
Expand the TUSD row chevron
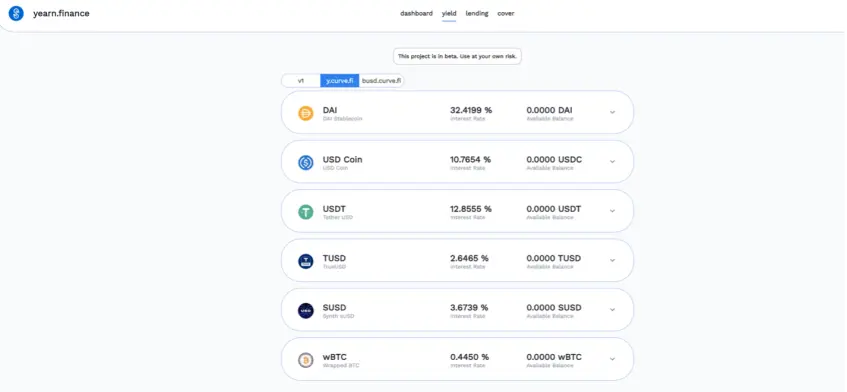[612, 260]
